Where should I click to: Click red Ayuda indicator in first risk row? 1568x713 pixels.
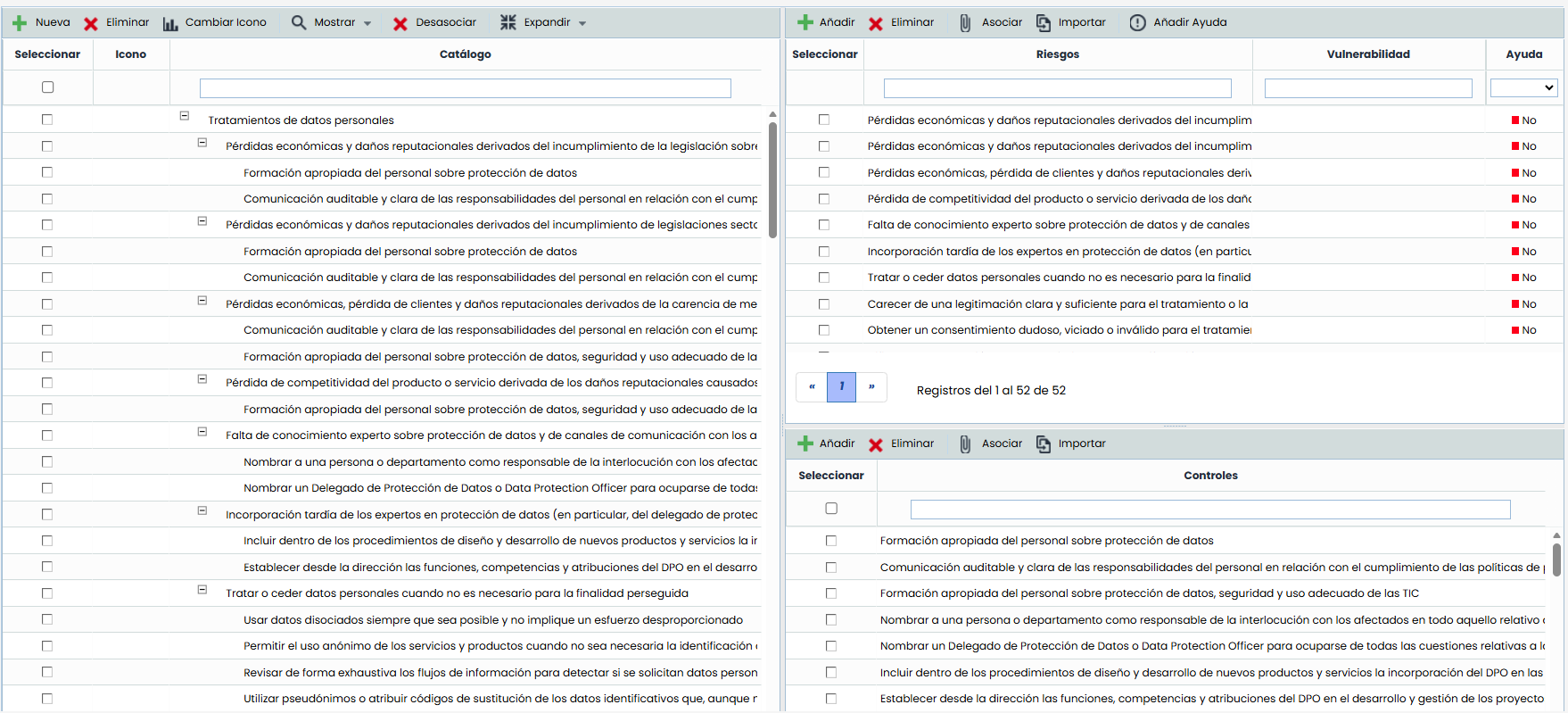[x=1515, y=120]
